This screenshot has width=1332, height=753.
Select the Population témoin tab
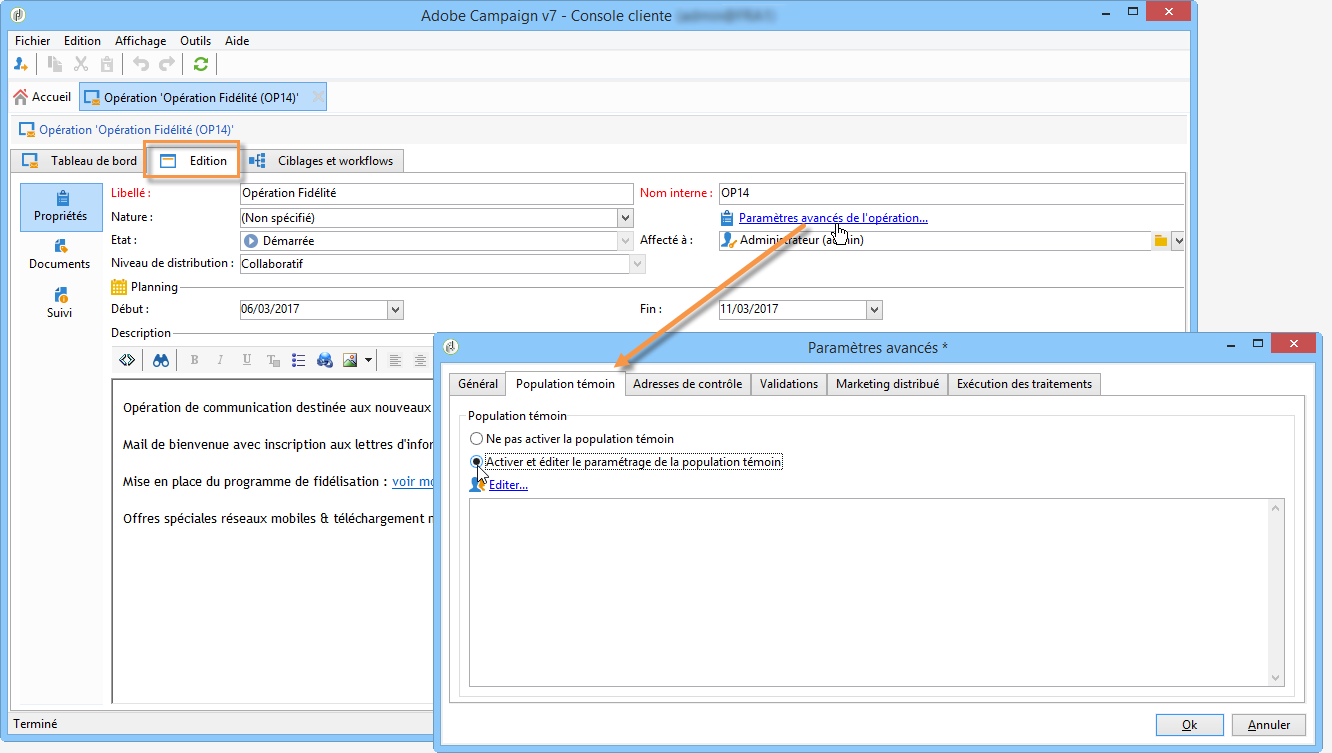pos(565,384)
